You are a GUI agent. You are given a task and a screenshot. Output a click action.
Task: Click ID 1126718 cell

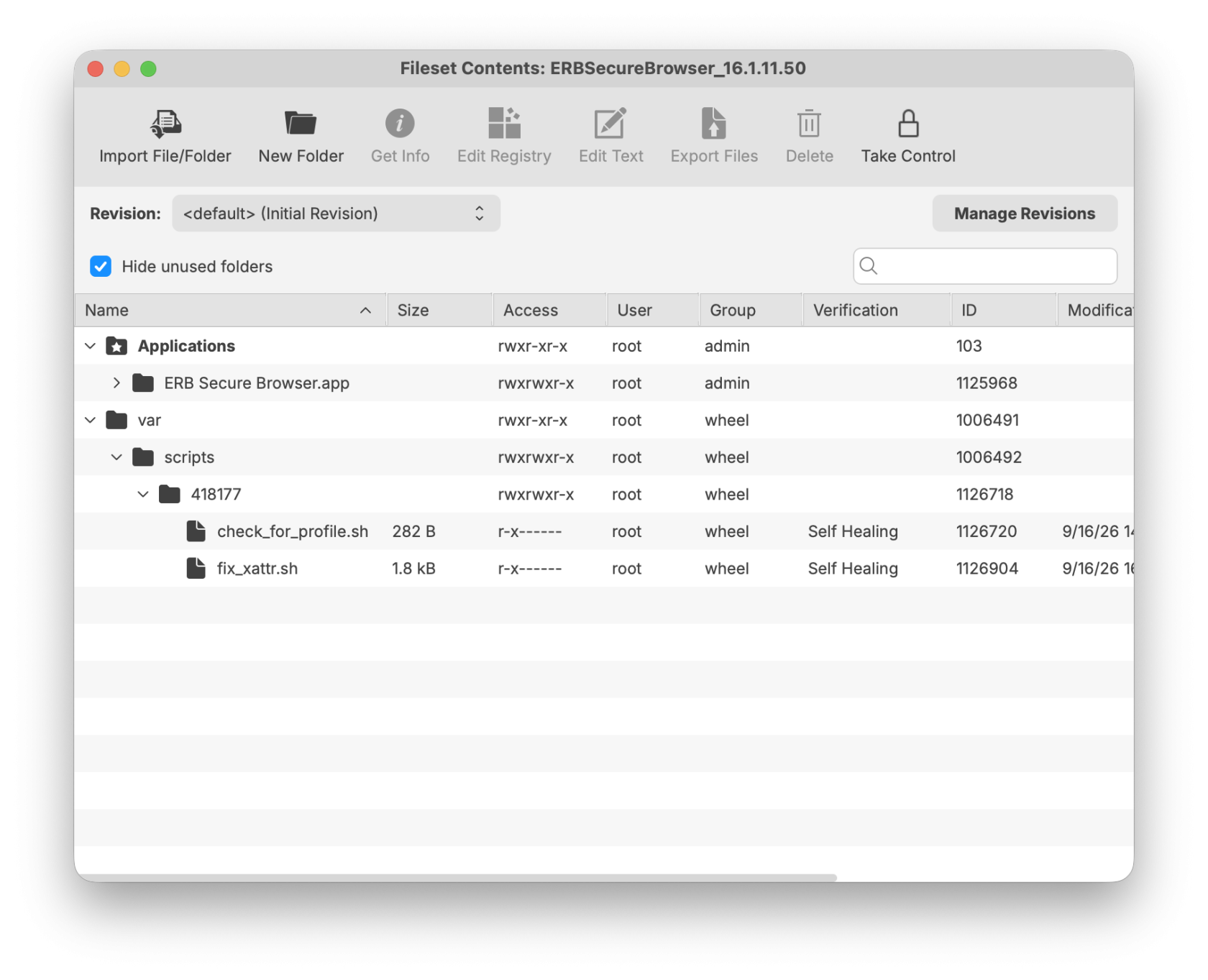[x=984, y=494]
